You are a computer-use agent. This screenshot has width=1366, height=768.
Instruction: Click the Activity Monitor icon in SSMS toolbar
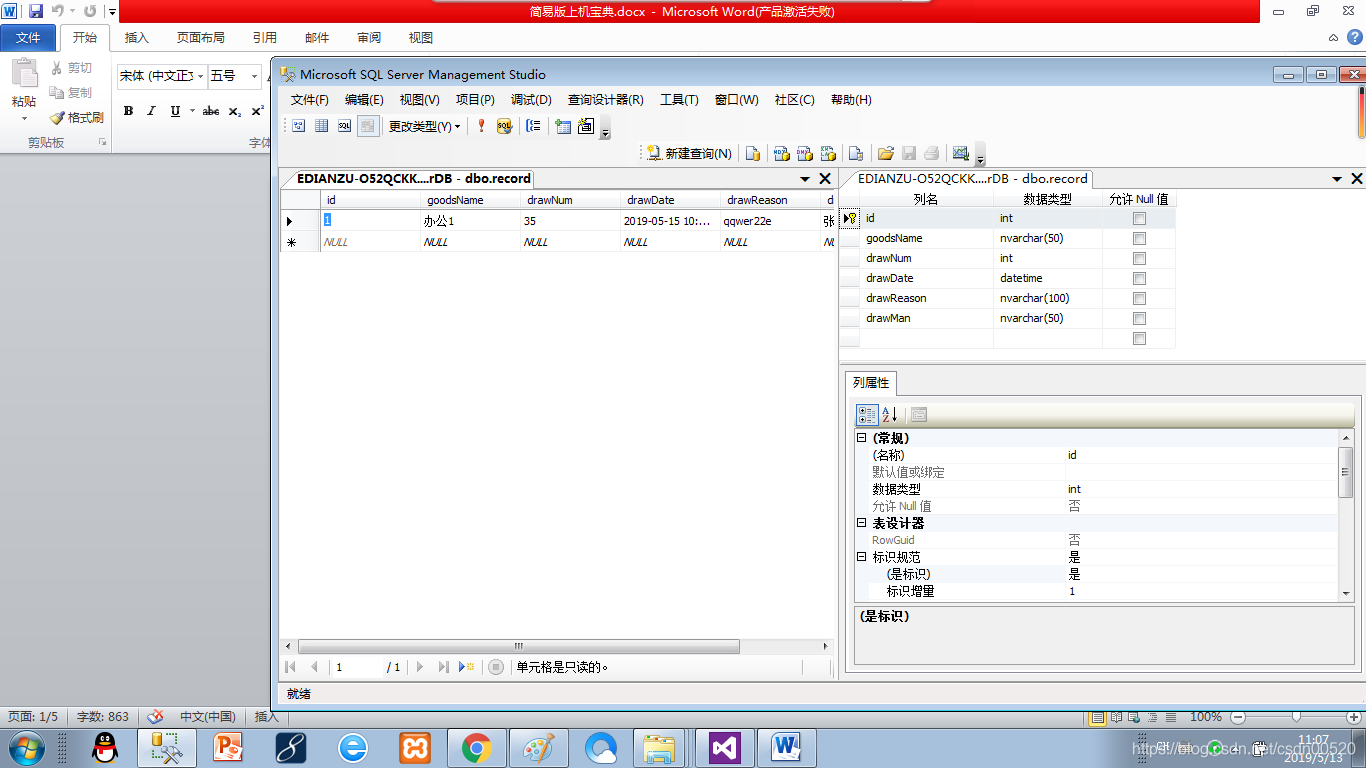961,153
